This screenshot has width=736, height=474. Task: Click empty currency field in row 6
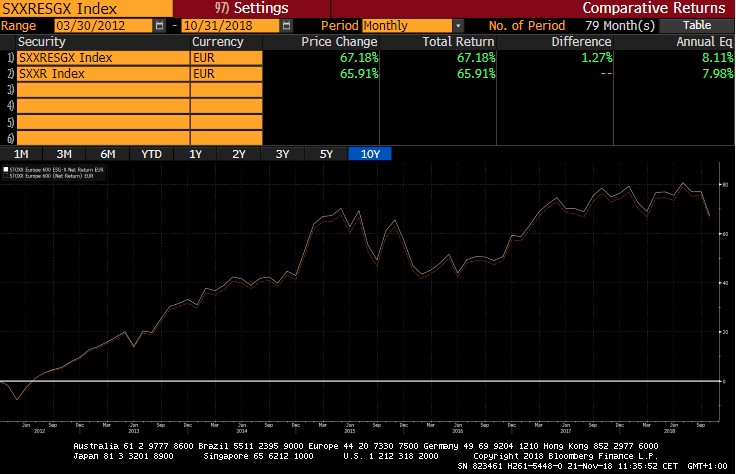pyautogui.click(x=227, y=138)
